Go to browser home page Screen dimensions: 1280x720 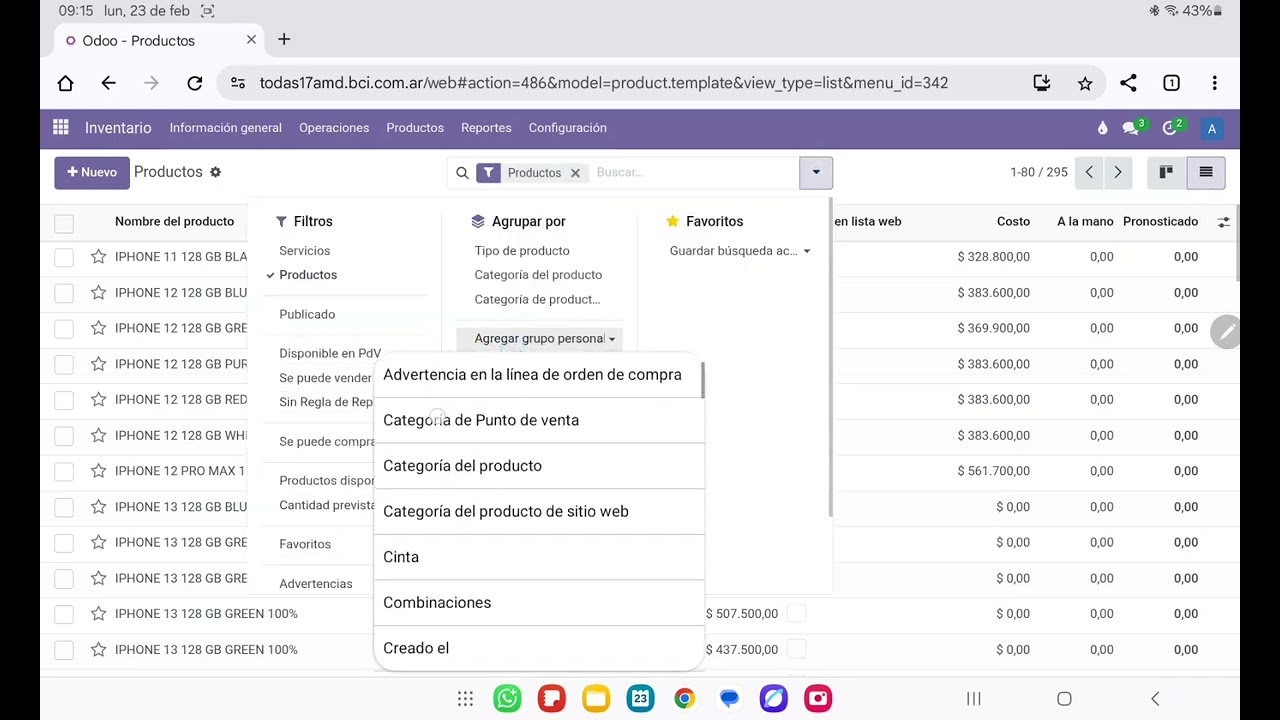pyautogui.click(x=65, y=83)
